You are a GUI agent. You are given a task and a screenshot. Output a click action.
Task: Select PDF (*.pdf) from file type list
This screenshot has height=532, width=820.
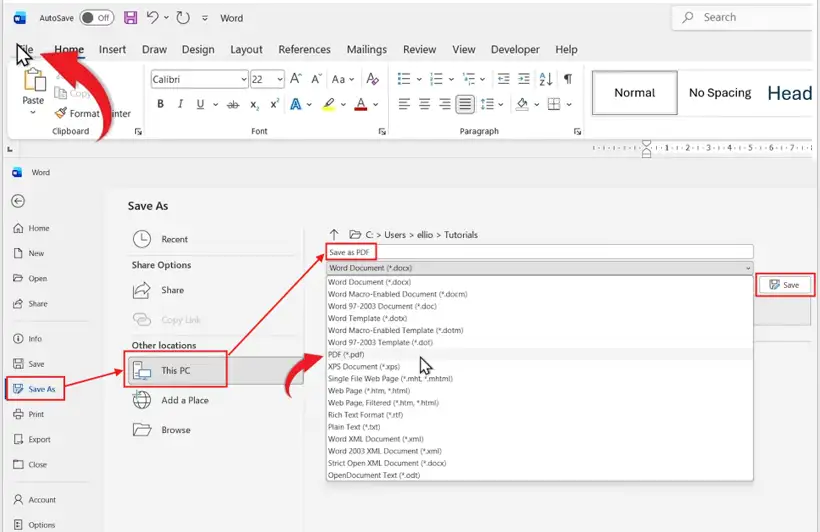[539, 354]
